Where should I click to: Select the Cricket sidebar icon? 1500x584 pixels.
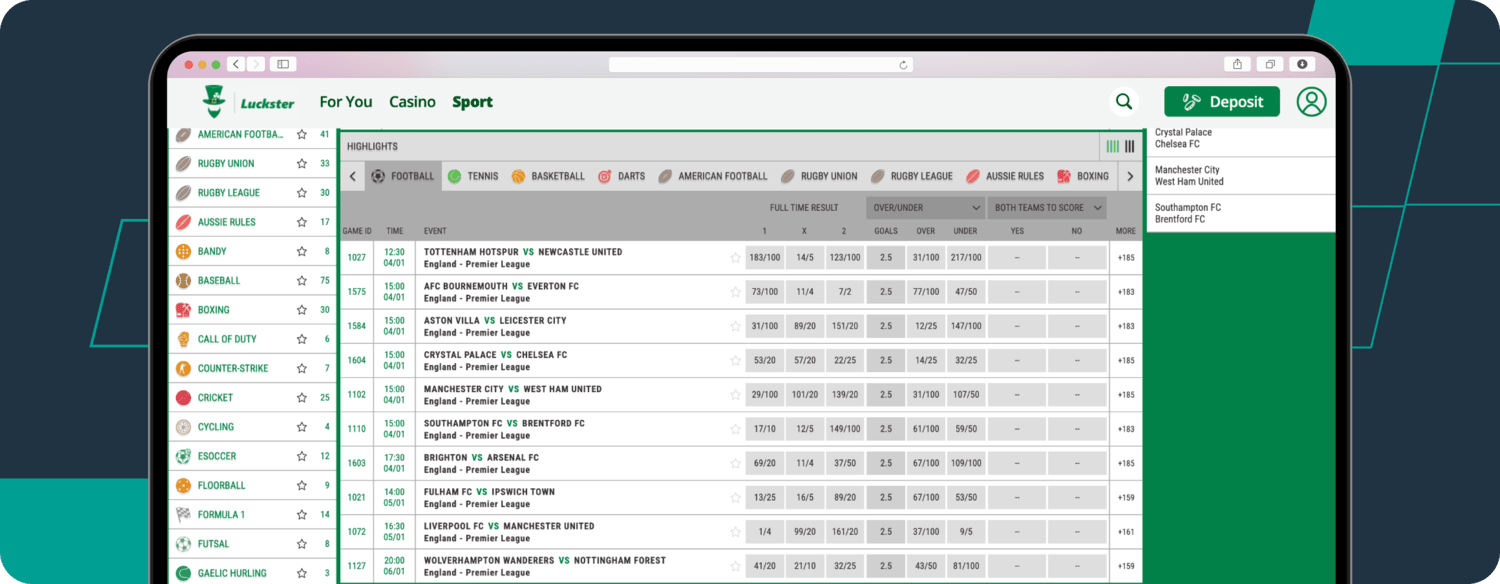click(x=183, y=398)
